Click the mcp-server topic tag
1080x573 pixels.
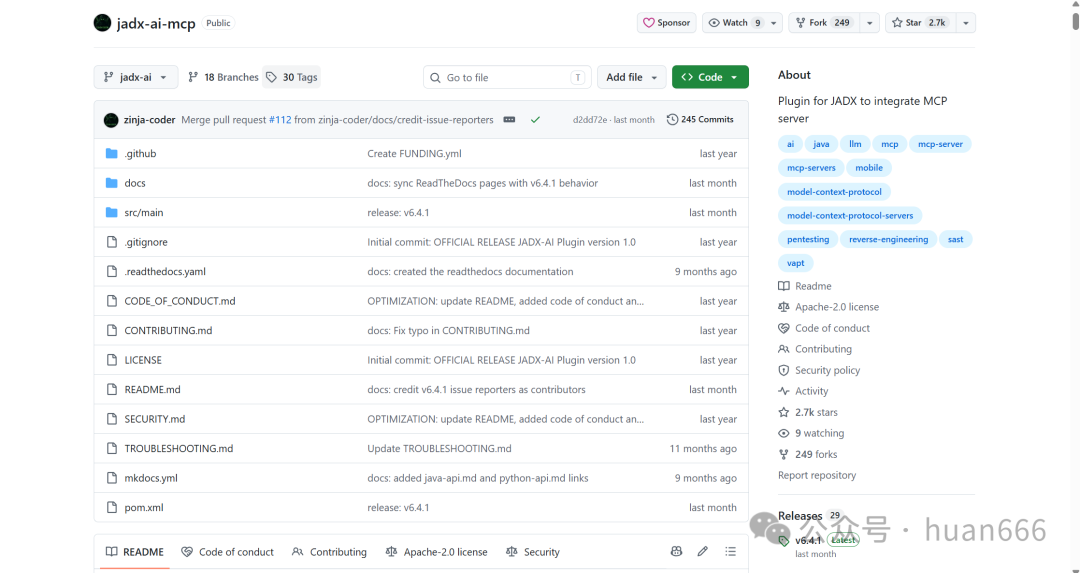(940, 144)
